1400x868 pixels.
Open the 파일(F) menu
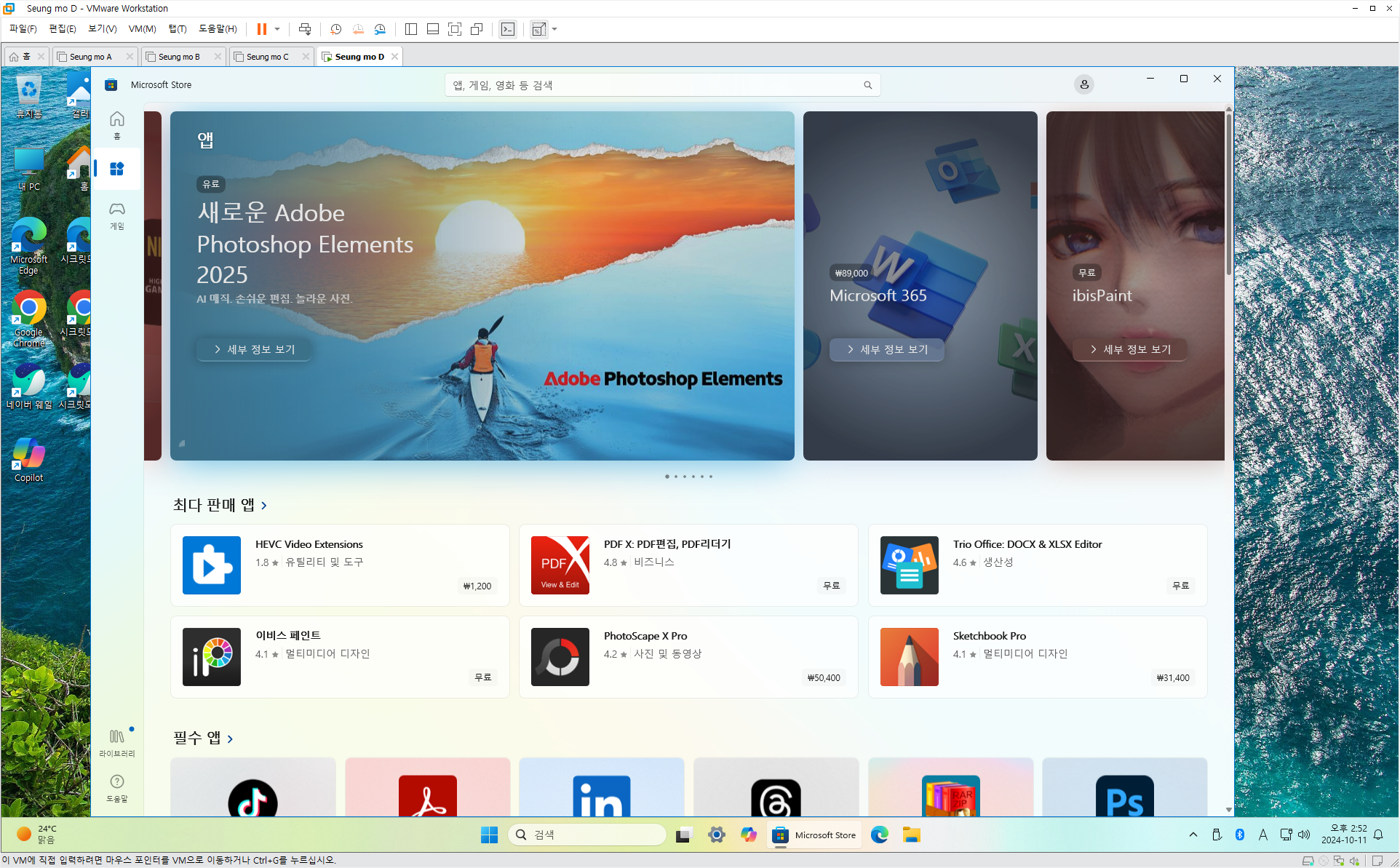(x=23, y=29)
